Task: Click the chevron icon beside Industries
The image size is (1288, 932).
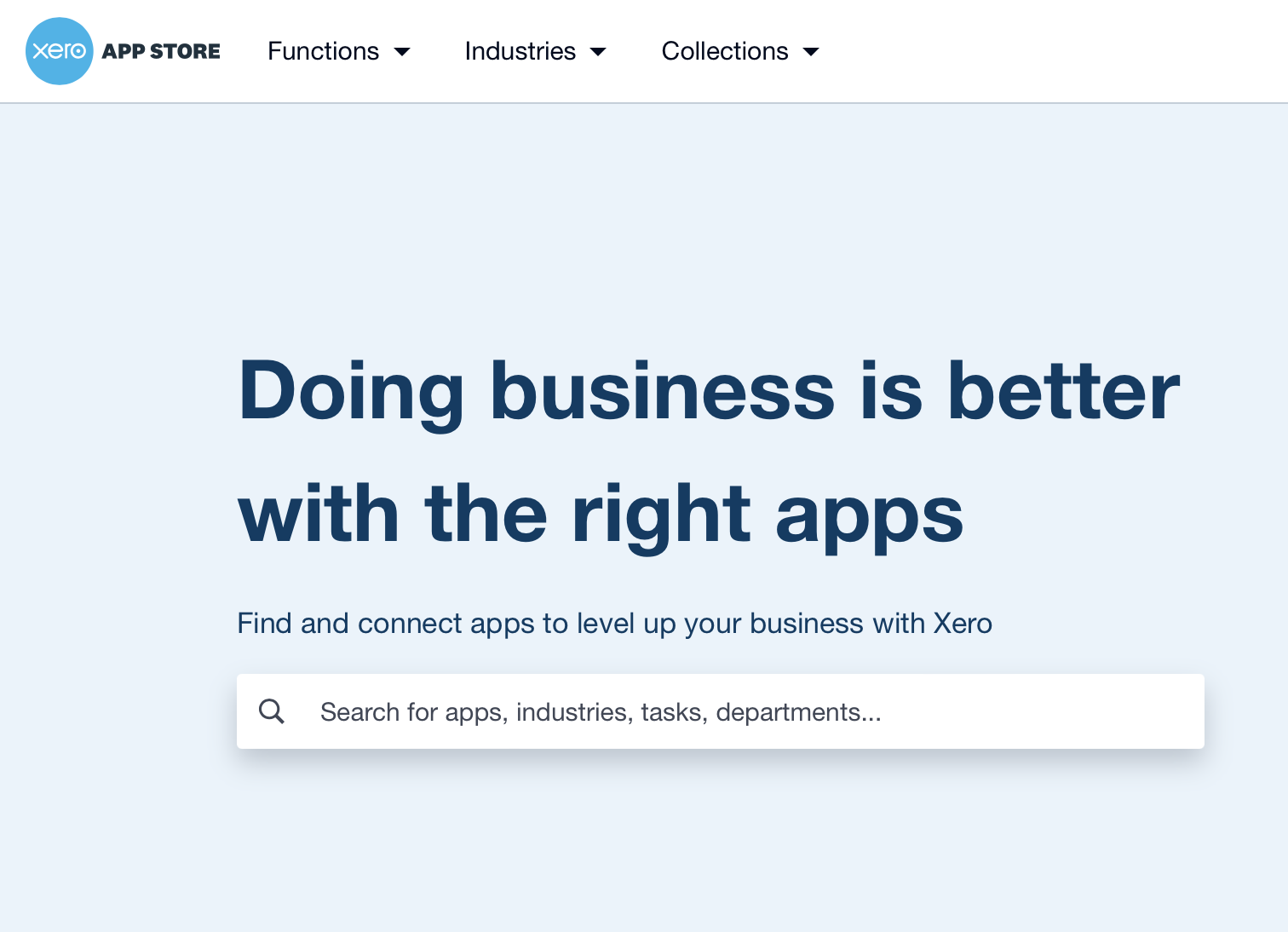Action: pyautogui.click(x=599, y=52)
